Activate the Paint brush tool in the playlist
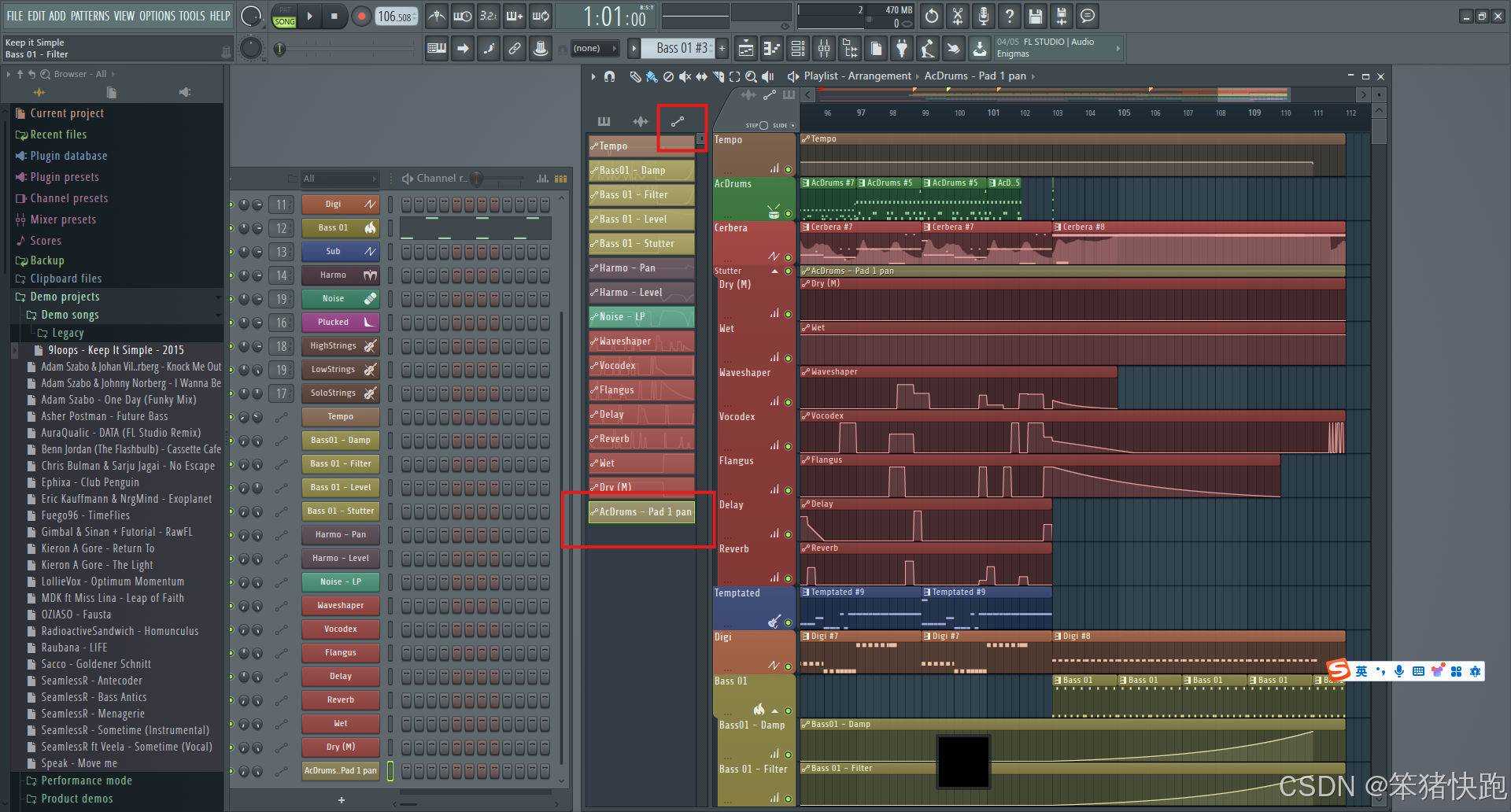 tap(650, 76)
